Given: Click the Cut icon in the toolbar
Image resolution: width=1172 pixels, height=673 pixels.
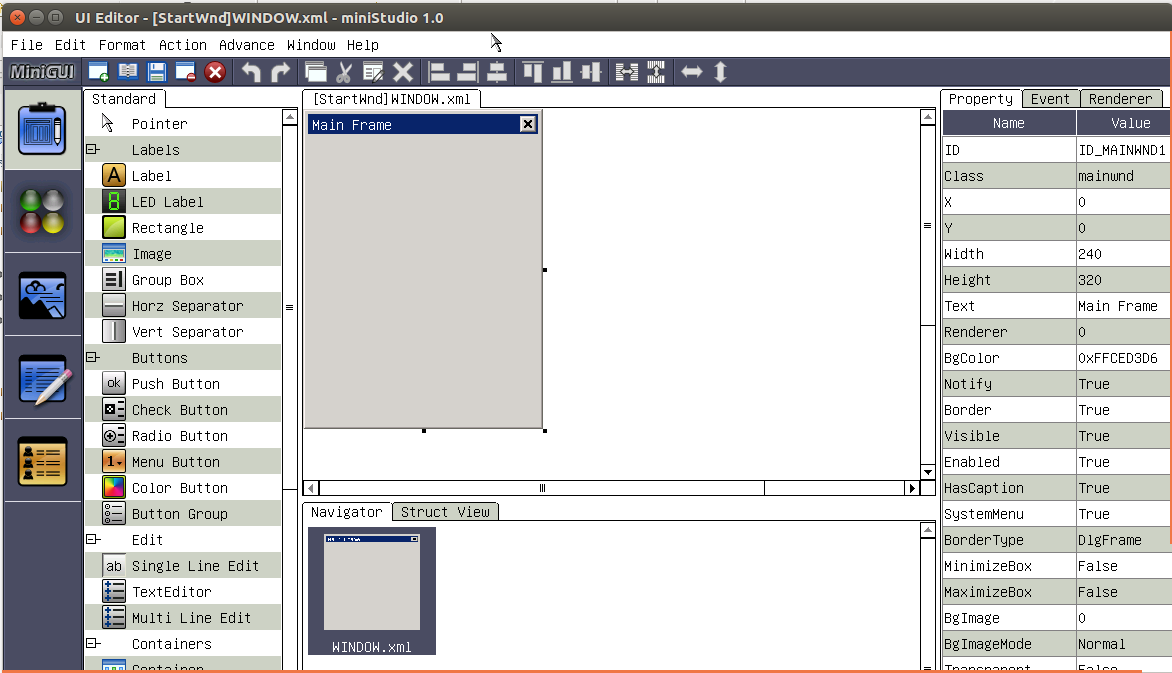Looking at the screenshot, I should pyautogui.click(x=344, y=71).
